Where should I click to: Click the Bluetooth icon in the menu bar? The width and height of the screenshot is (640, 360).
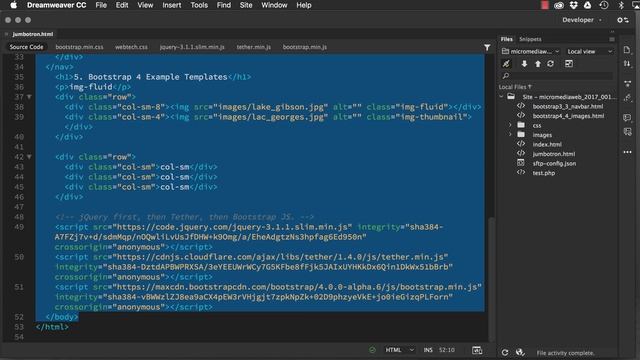621,5
